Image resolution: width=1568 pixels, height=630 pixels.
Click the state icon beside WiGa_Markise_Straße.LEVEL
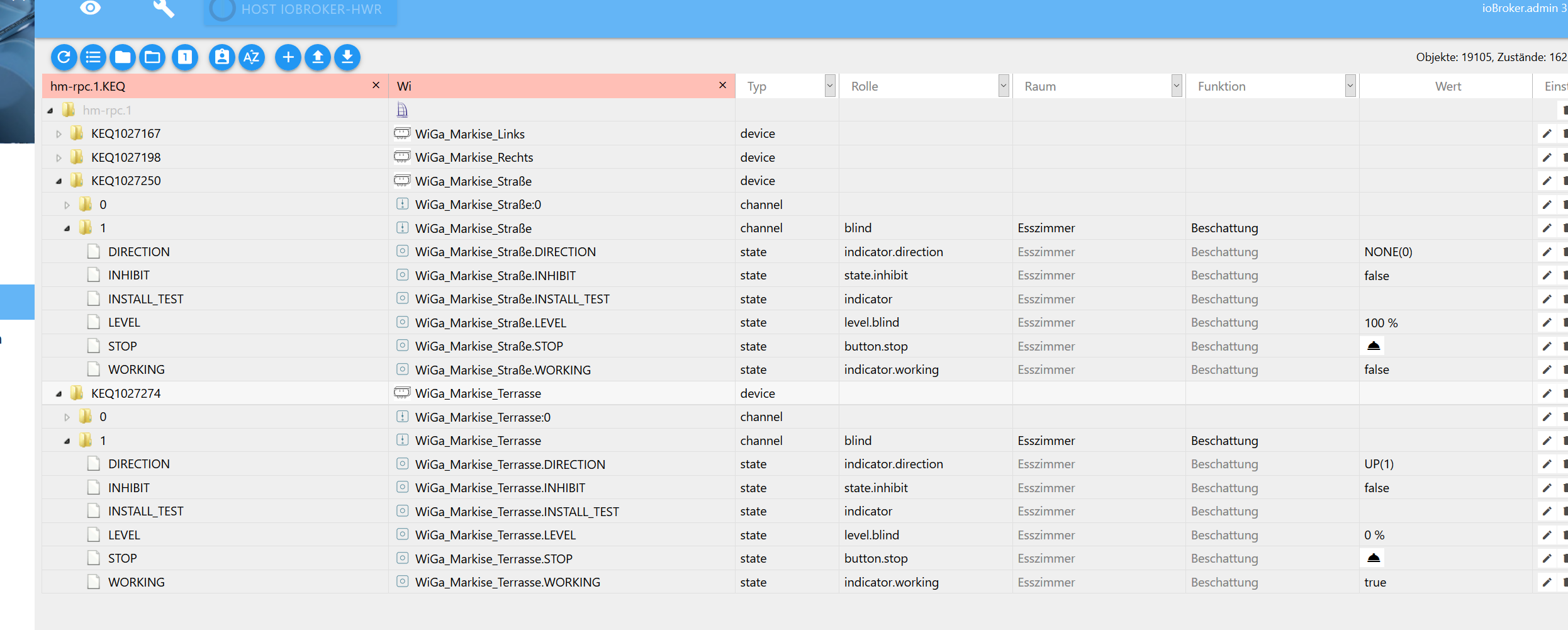pos(403,322)
